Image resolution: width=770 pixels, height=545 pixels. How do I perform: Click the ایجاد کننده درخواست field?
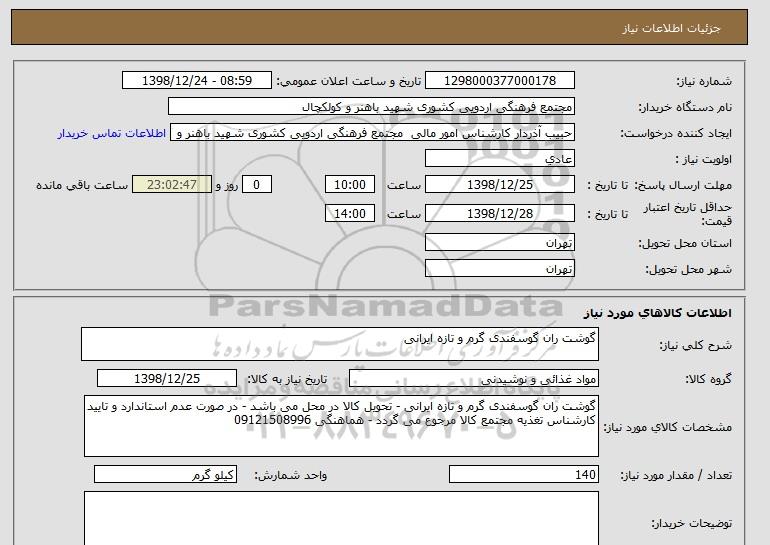pyautogui.click(x=372, y=133)
